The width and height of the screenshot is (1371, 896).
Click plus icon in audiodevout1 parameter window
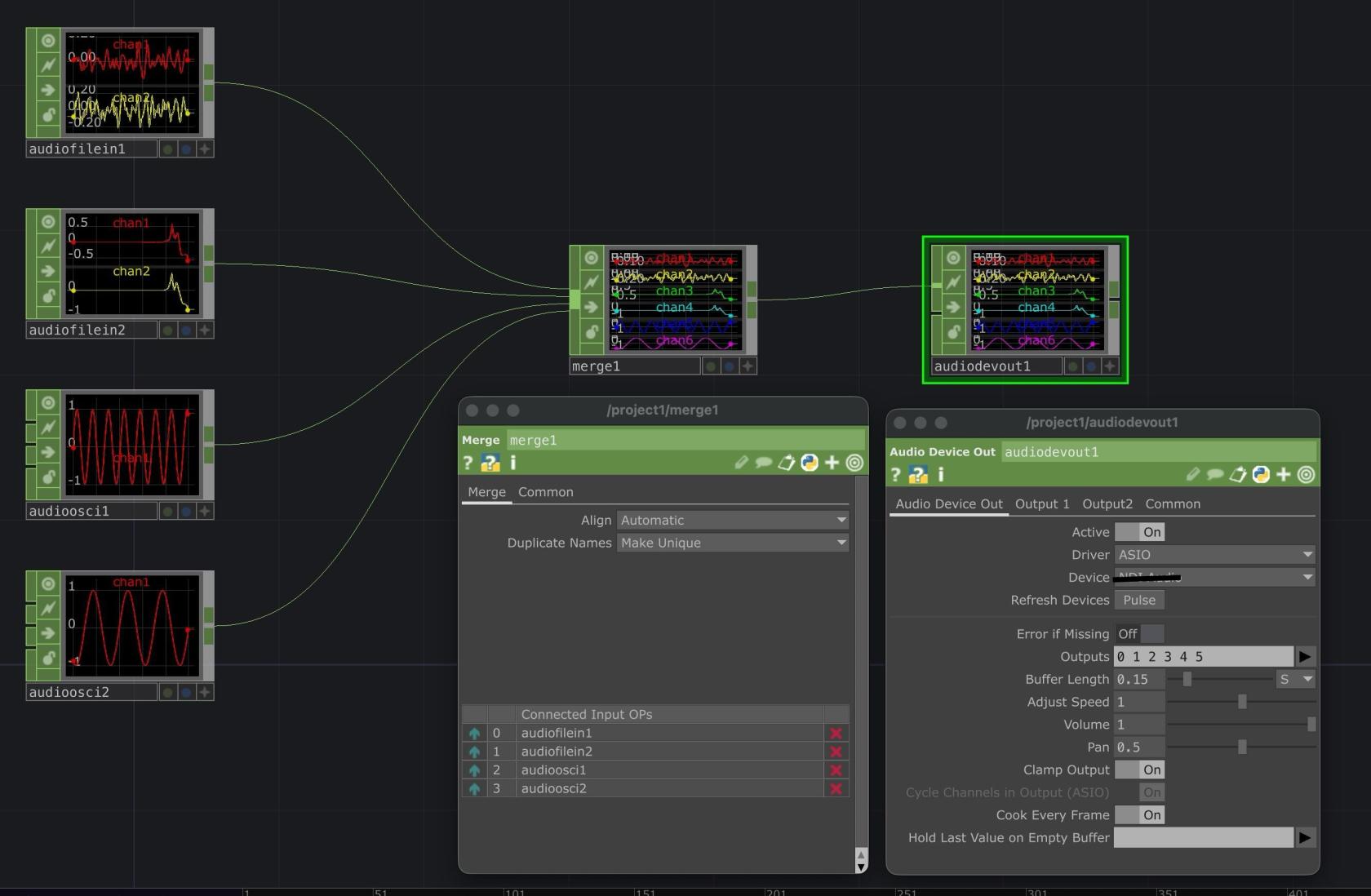[x=1284, y=474]
